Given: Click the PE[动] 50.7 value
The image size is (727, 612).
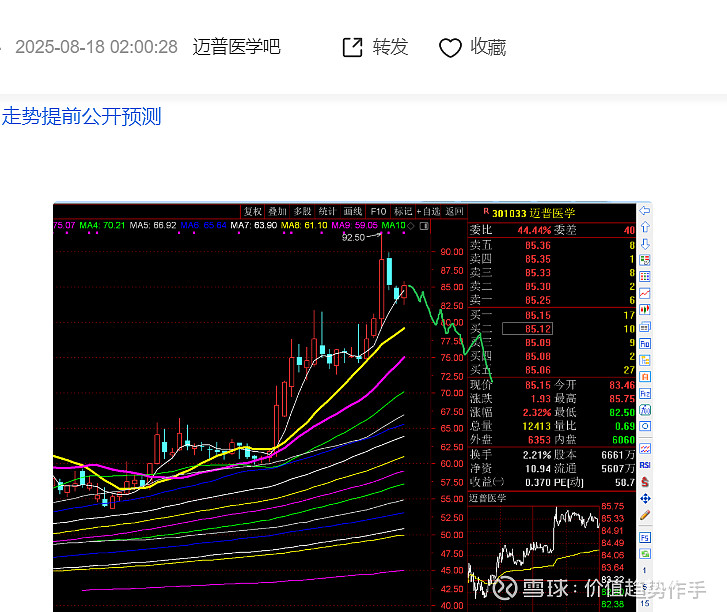Looking at the screenshot, I should point(624,483).
